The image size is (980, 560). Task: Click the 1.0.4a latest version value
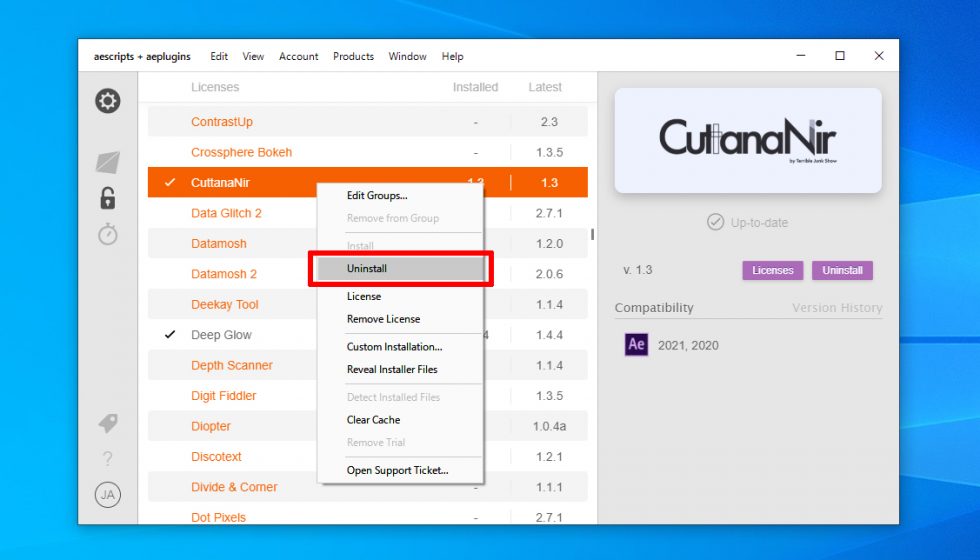click(549, 426)
